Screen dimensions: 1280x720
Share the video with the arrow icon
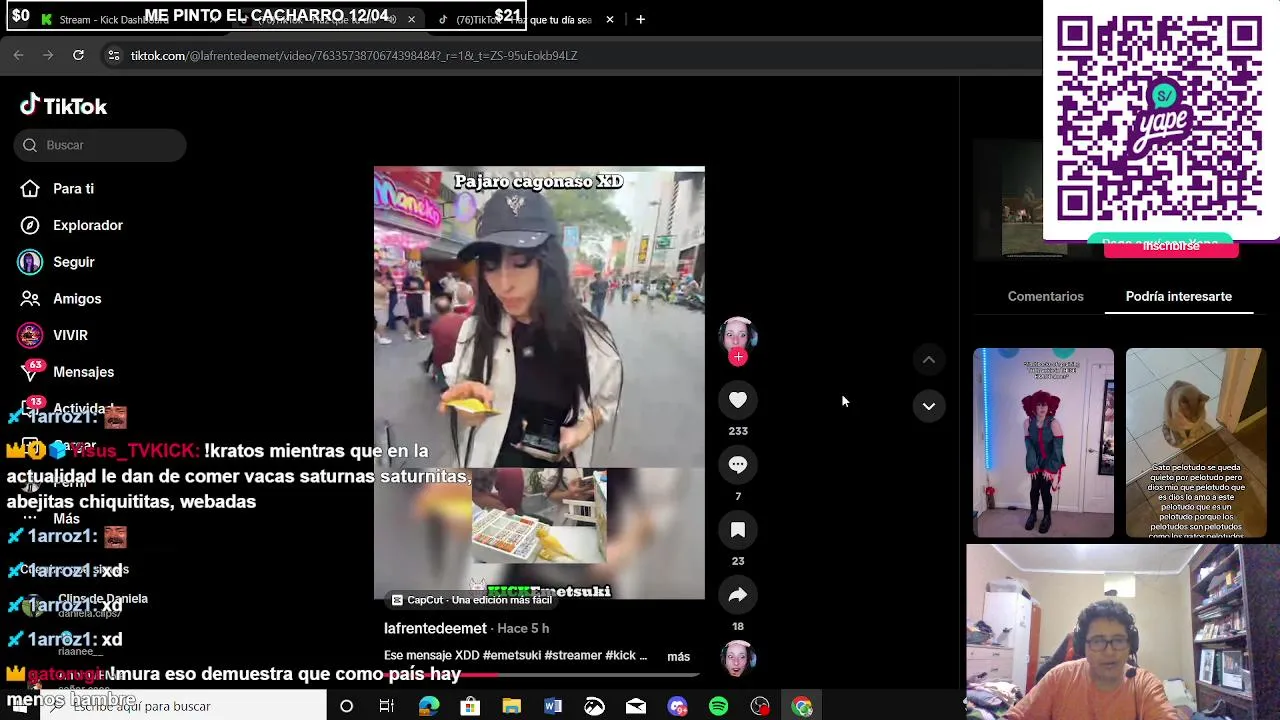click(x=738, y=595)
